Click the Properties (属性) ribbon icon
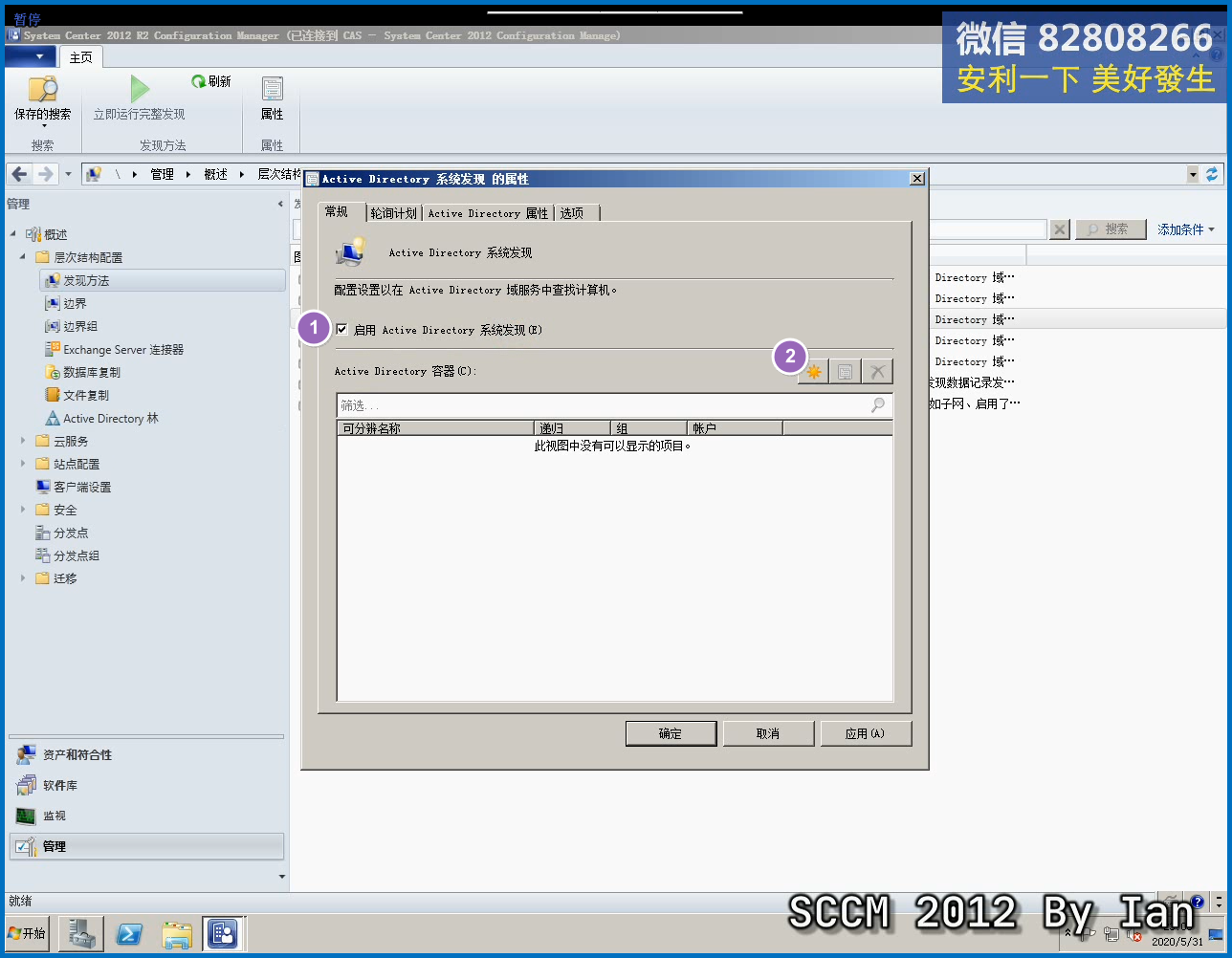 (x=273, y=89)
